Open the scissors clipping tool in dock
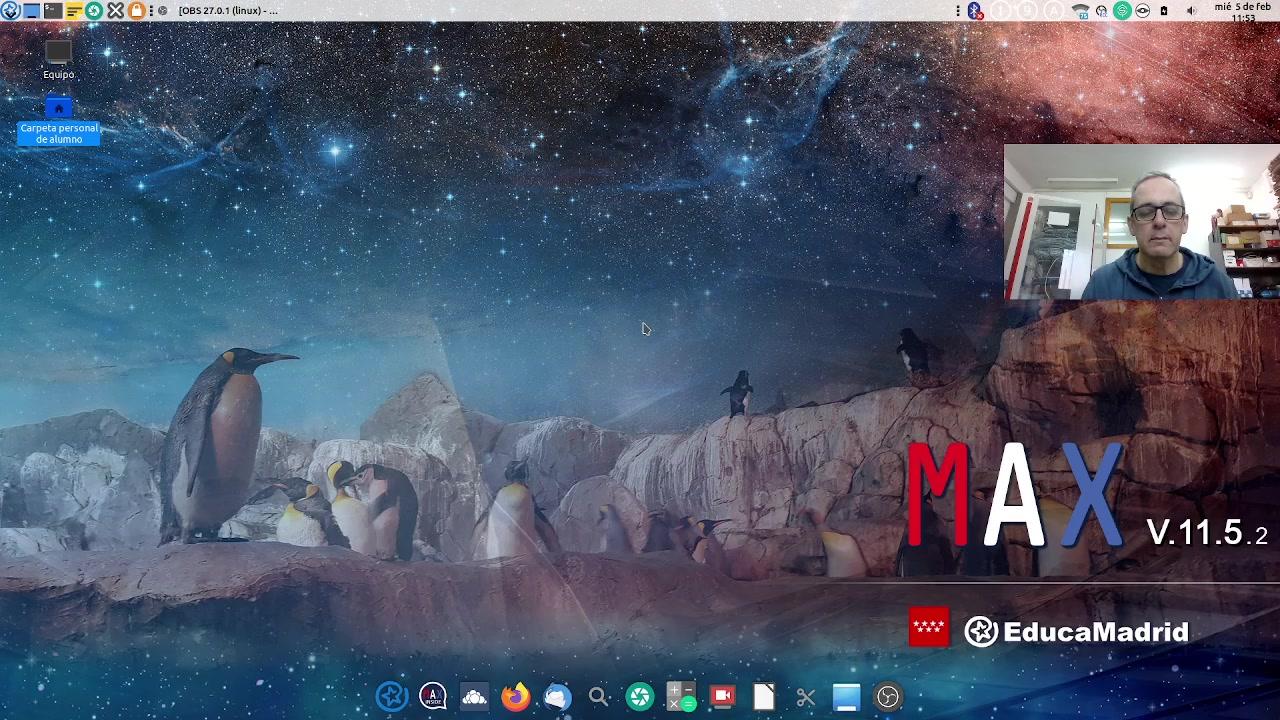The height and width of the screenshot is (720, 1280). [805, 696]
